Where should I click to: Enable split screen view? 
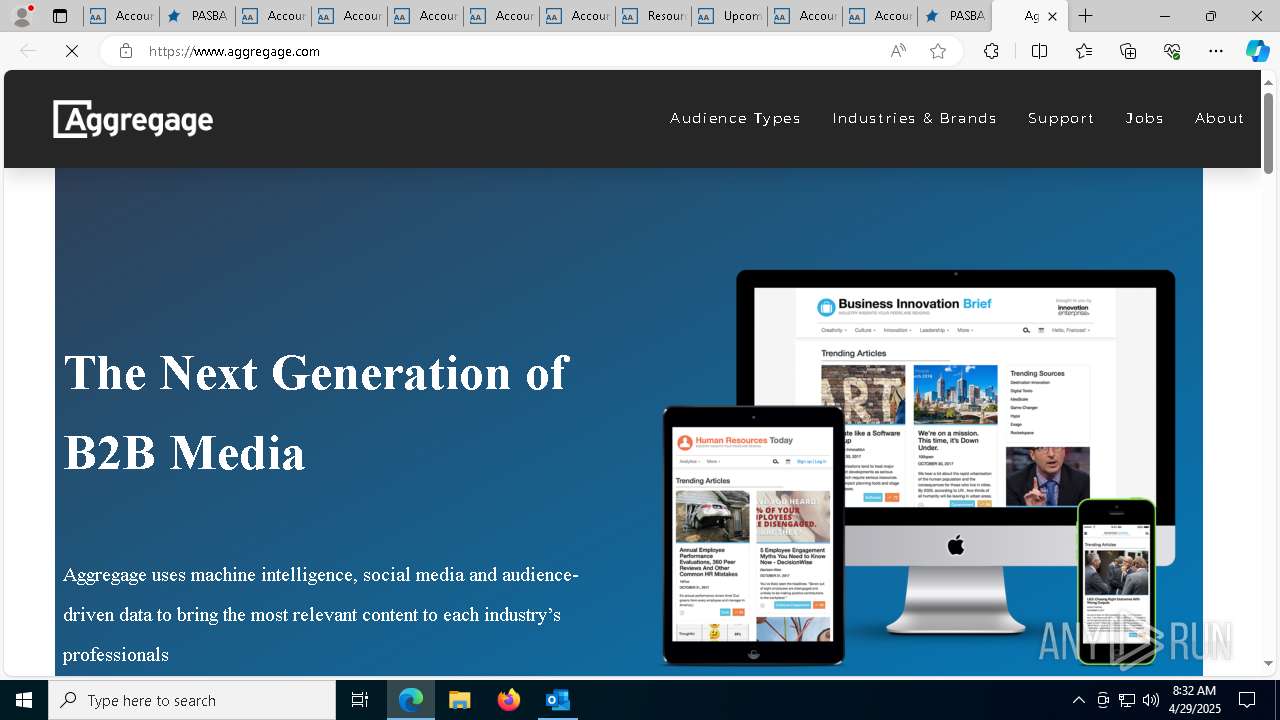pos(1039,51)
